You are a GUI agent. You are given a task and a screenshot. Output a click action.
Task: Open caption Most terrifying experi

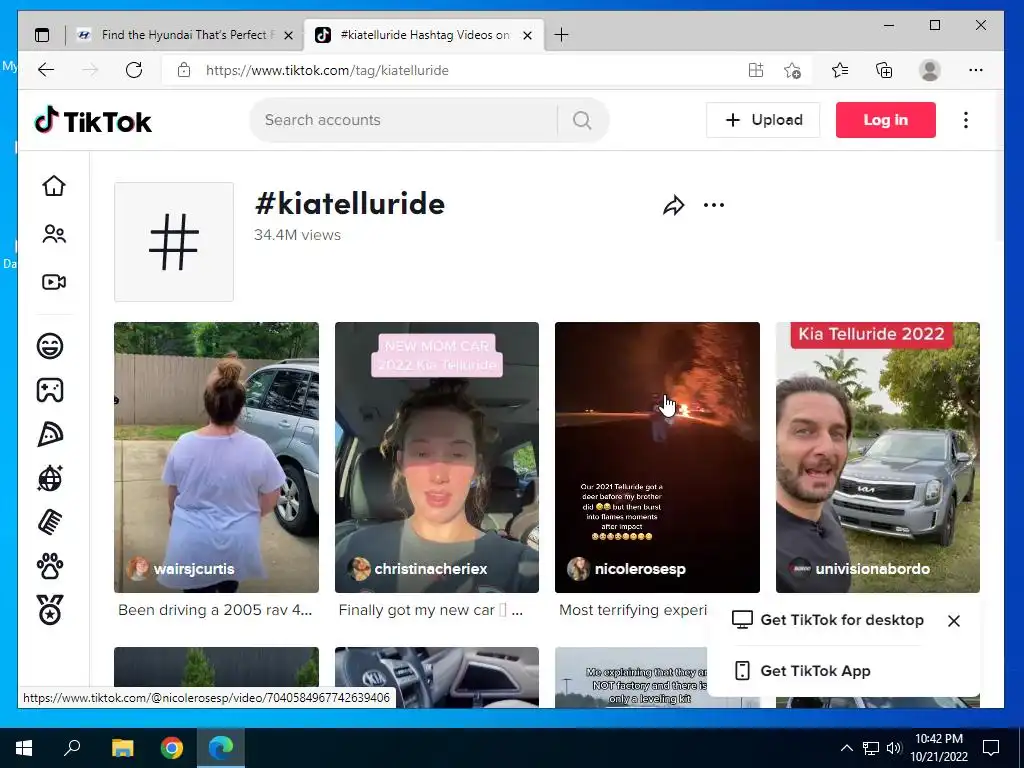pos(633,610)
